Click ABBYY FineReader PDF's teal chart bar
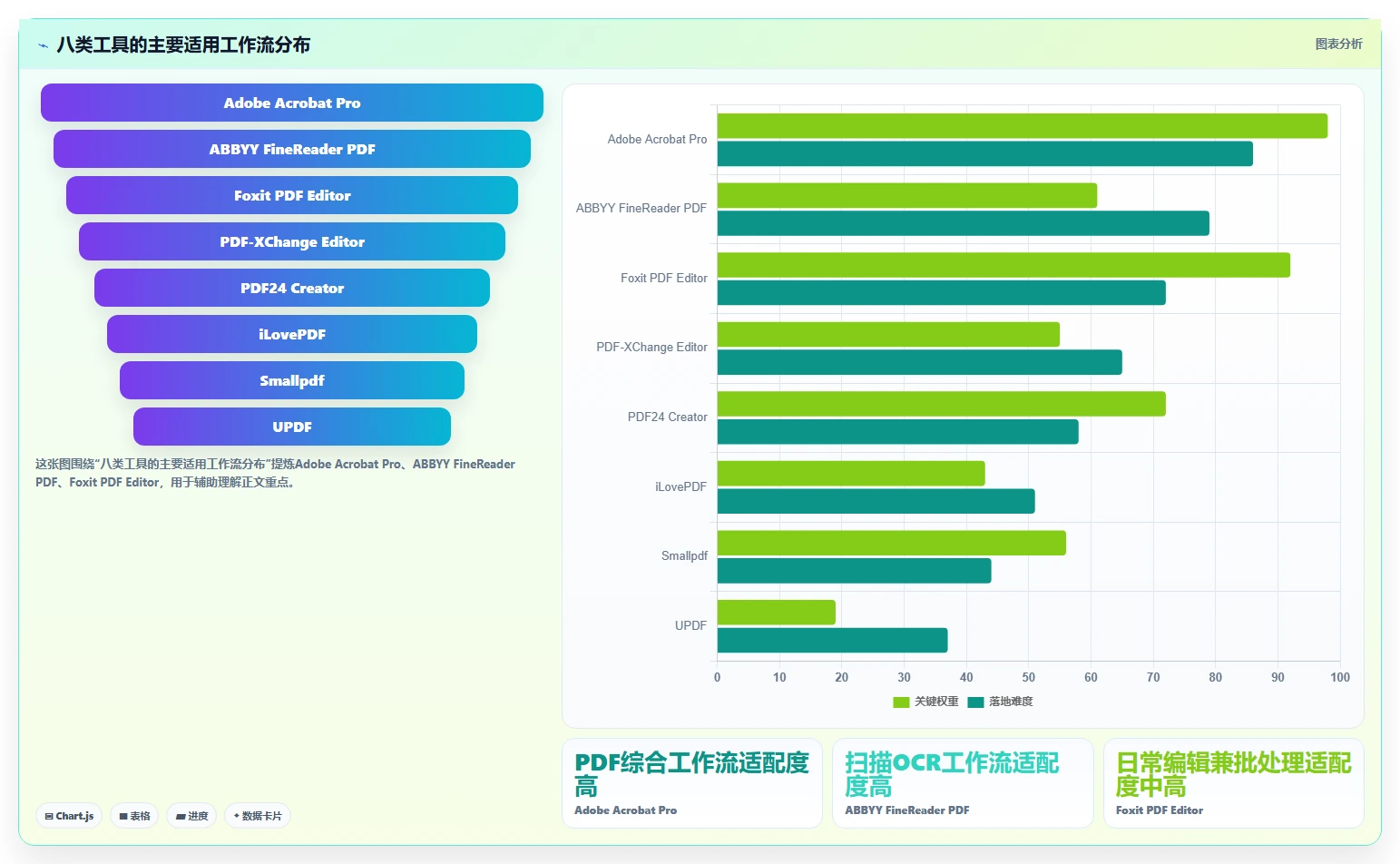1400x864 pixels. 964,223
